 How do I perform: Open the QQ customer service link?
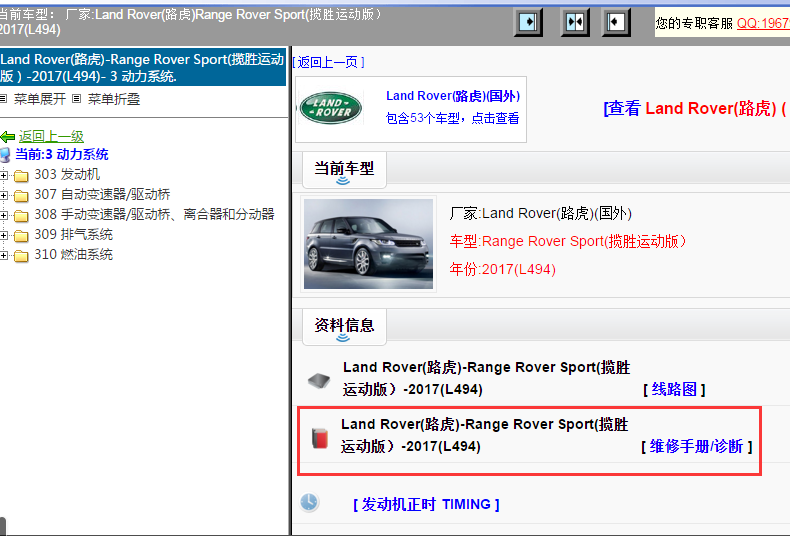pos(763,23)
